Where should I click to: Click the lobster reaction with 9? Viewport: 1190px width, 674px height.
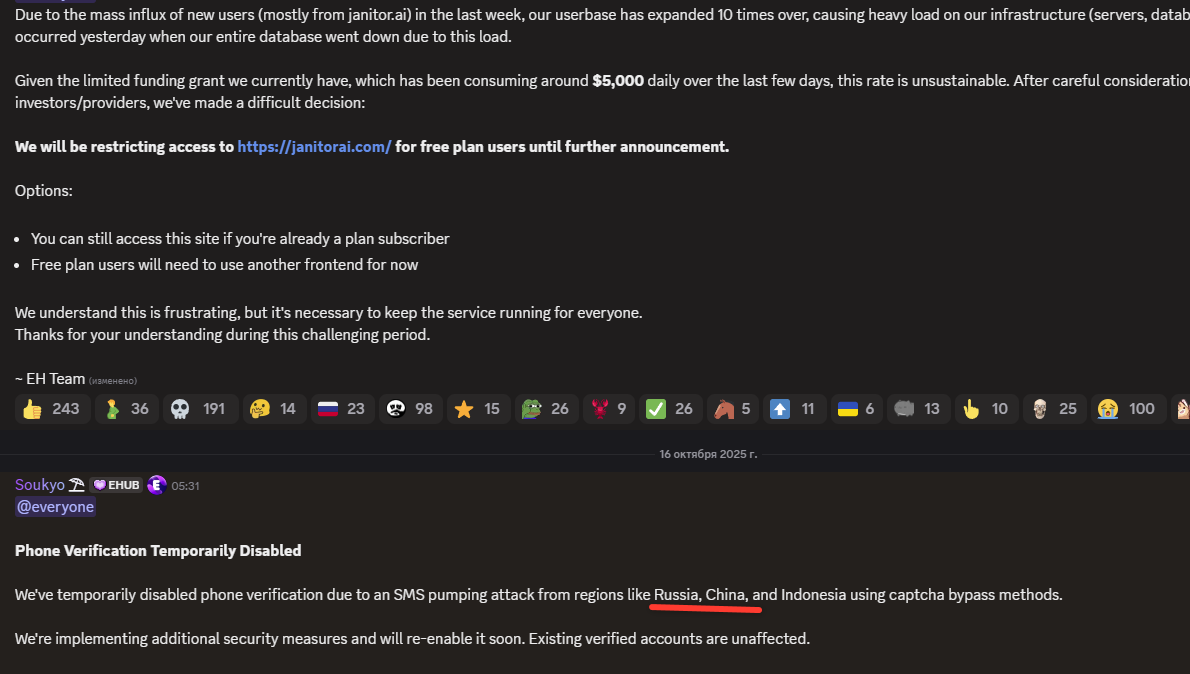tap(609, 409)
